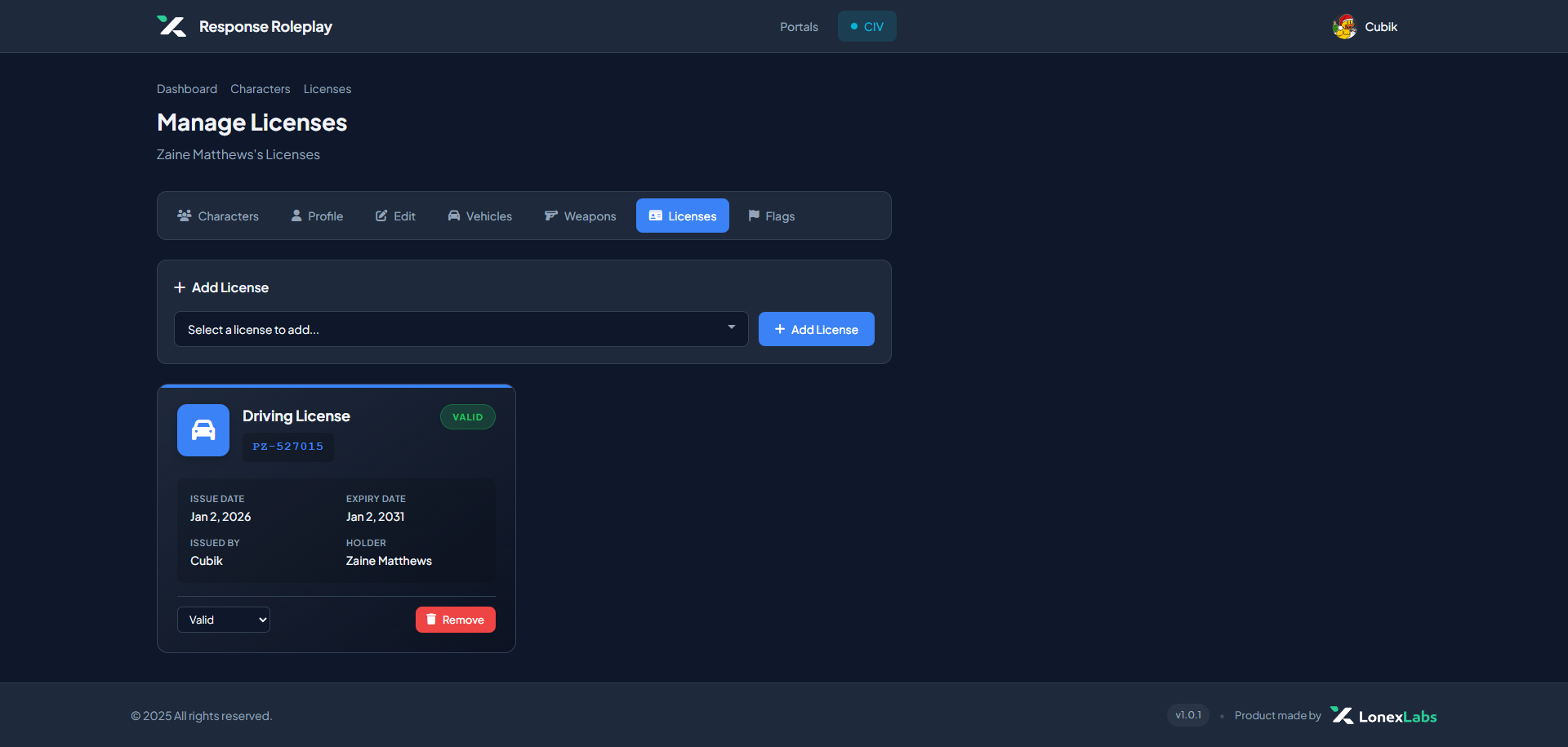The width and height of the screenshot is (1568, 747).
Task: Click the Licenses breadcrumb link
Action: pyautogui.click(x=327, y=89)
